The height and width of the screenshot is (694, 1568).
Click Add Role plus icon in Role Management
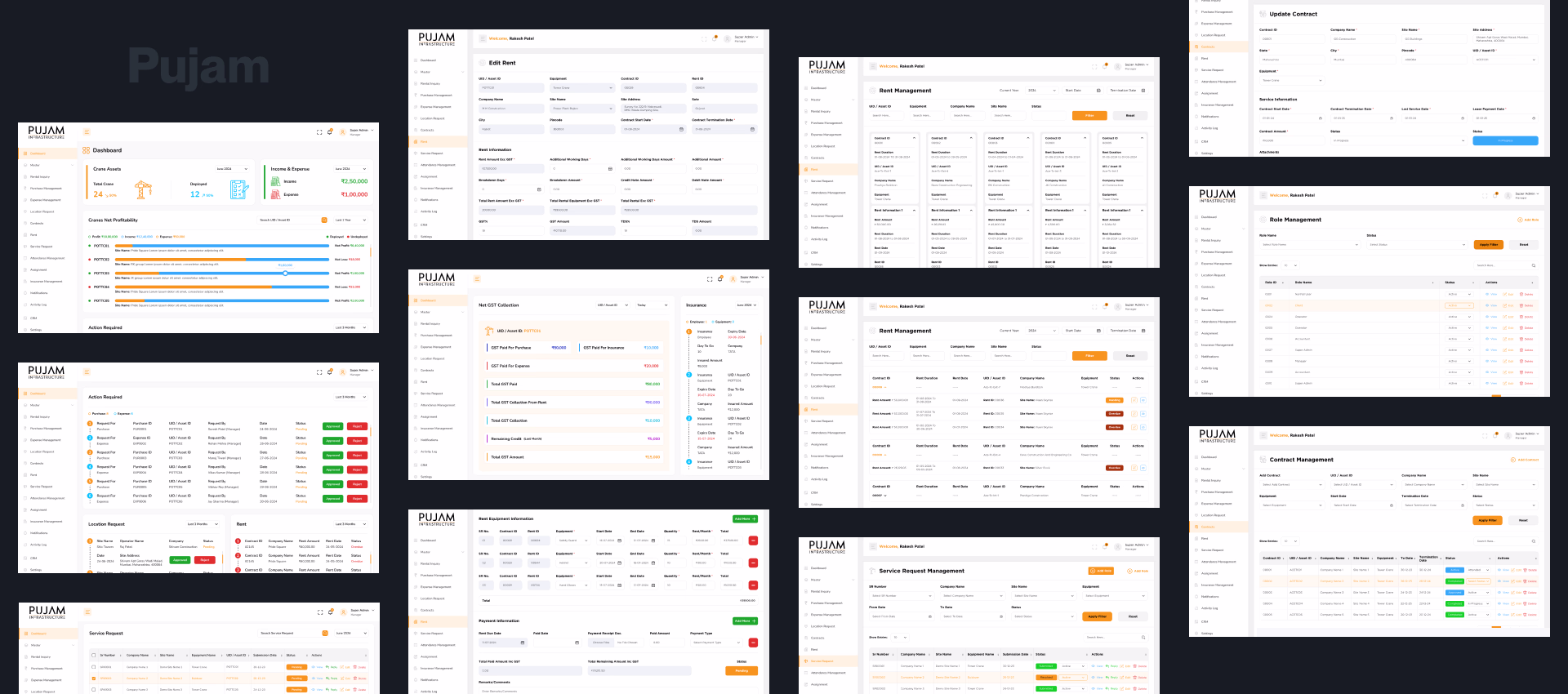coord(1521,220)
